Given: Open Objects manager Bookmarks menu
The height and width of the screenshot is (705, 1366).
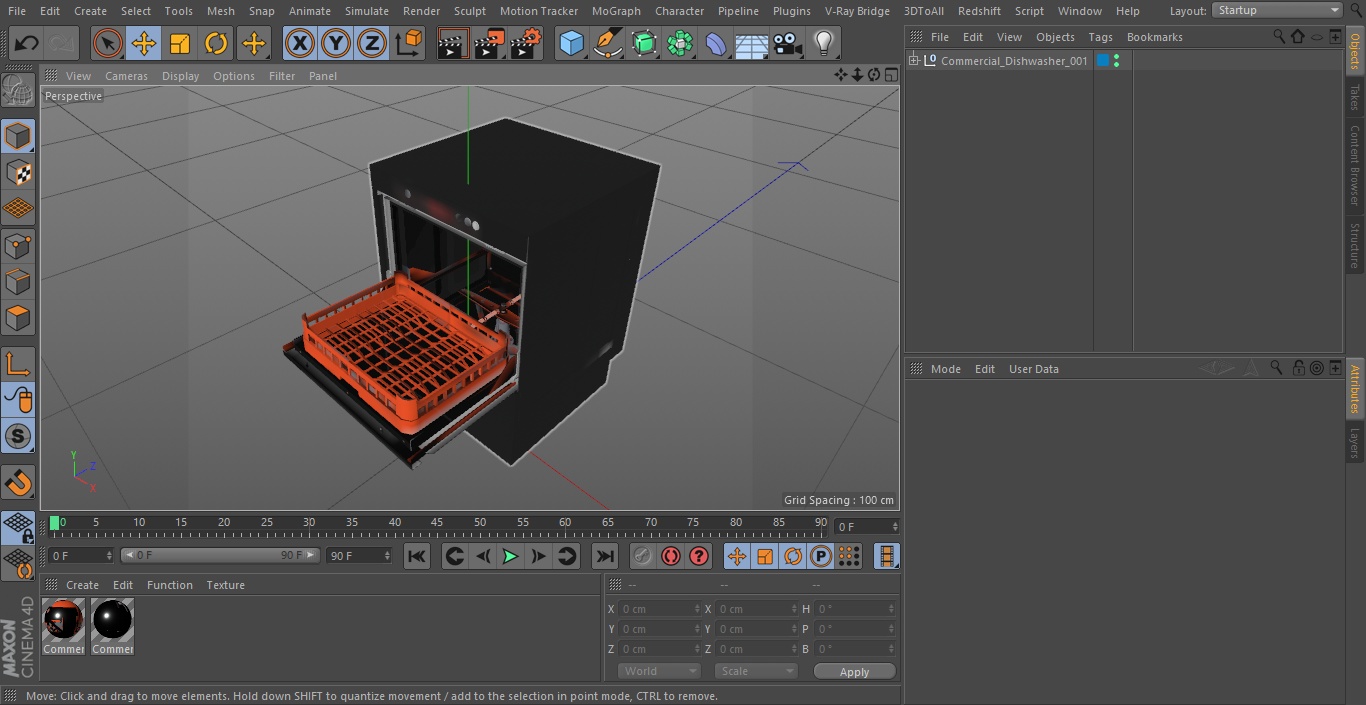Looking at the screenshot, I should [1154, 37].
